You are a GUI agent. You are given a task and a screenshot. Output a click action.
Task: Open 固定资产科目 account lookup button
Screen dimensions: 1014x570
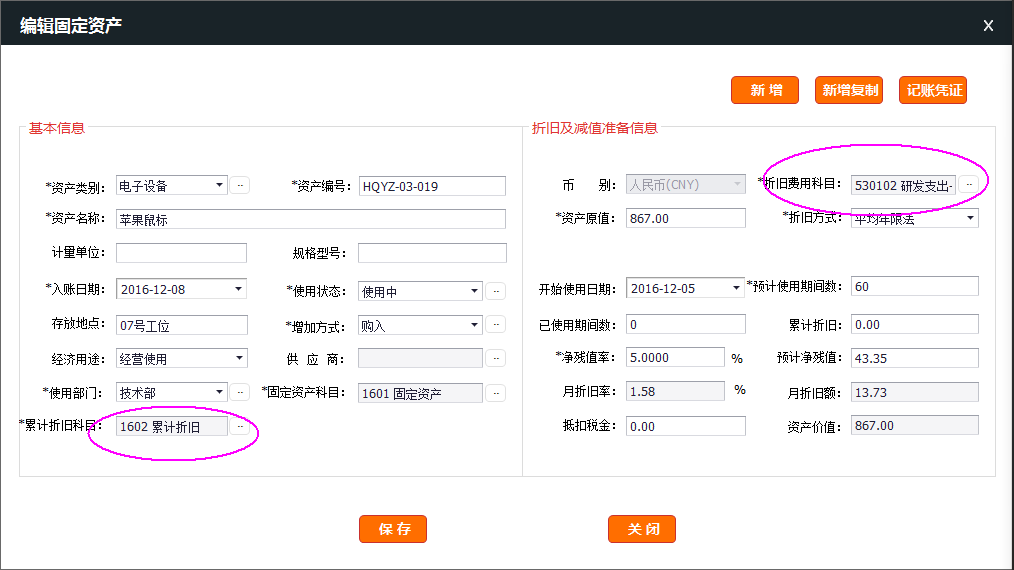tap(496, 393)
